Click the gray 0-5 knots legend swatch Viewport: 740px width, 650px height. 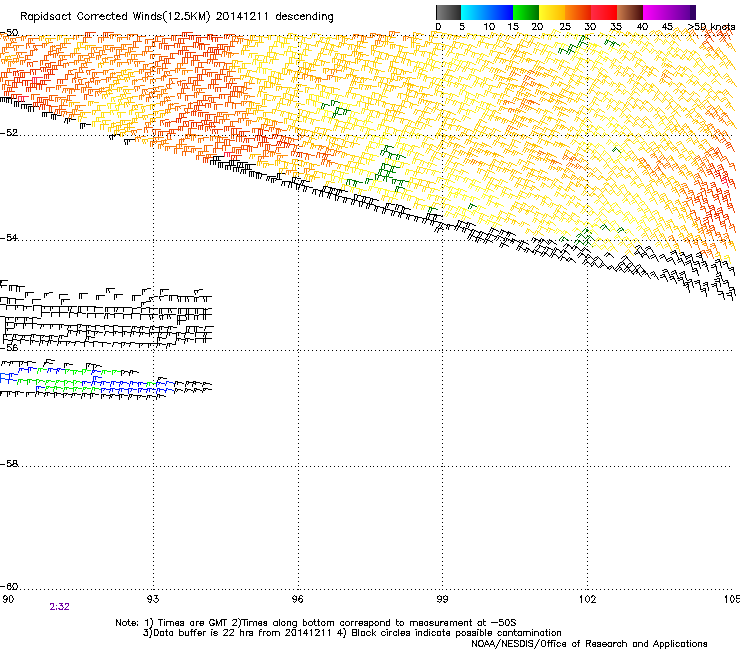click(x=448, y=12)
